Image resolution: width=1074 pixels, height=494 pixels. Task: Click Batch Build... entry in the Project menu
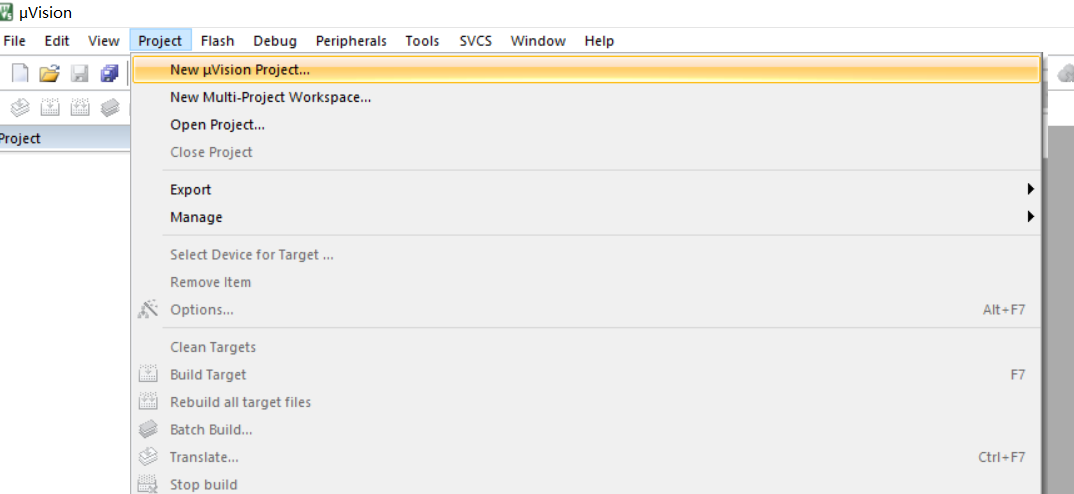586,430
